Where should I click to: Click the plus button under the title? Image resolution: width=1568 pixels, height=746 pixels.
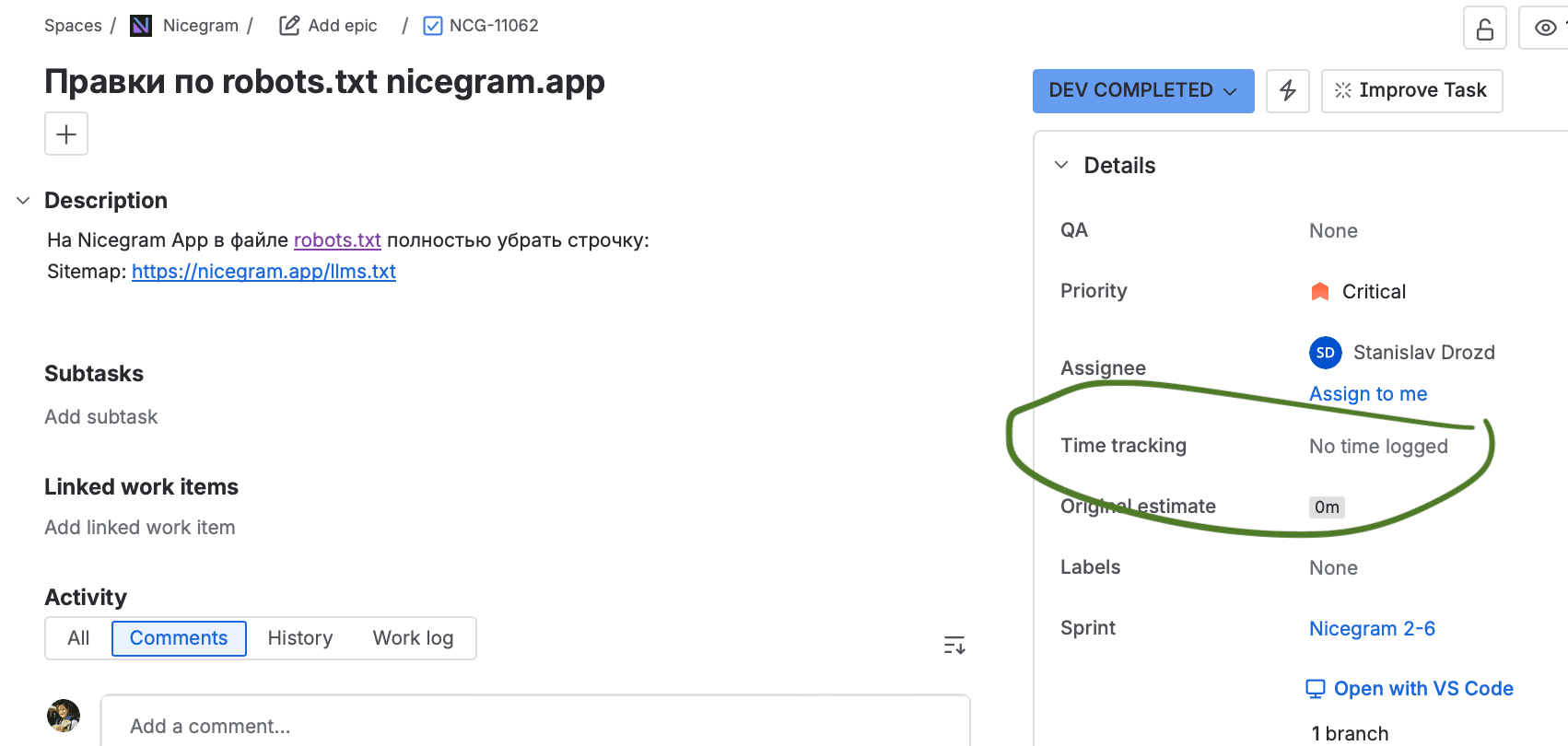(x=66, y=134)
